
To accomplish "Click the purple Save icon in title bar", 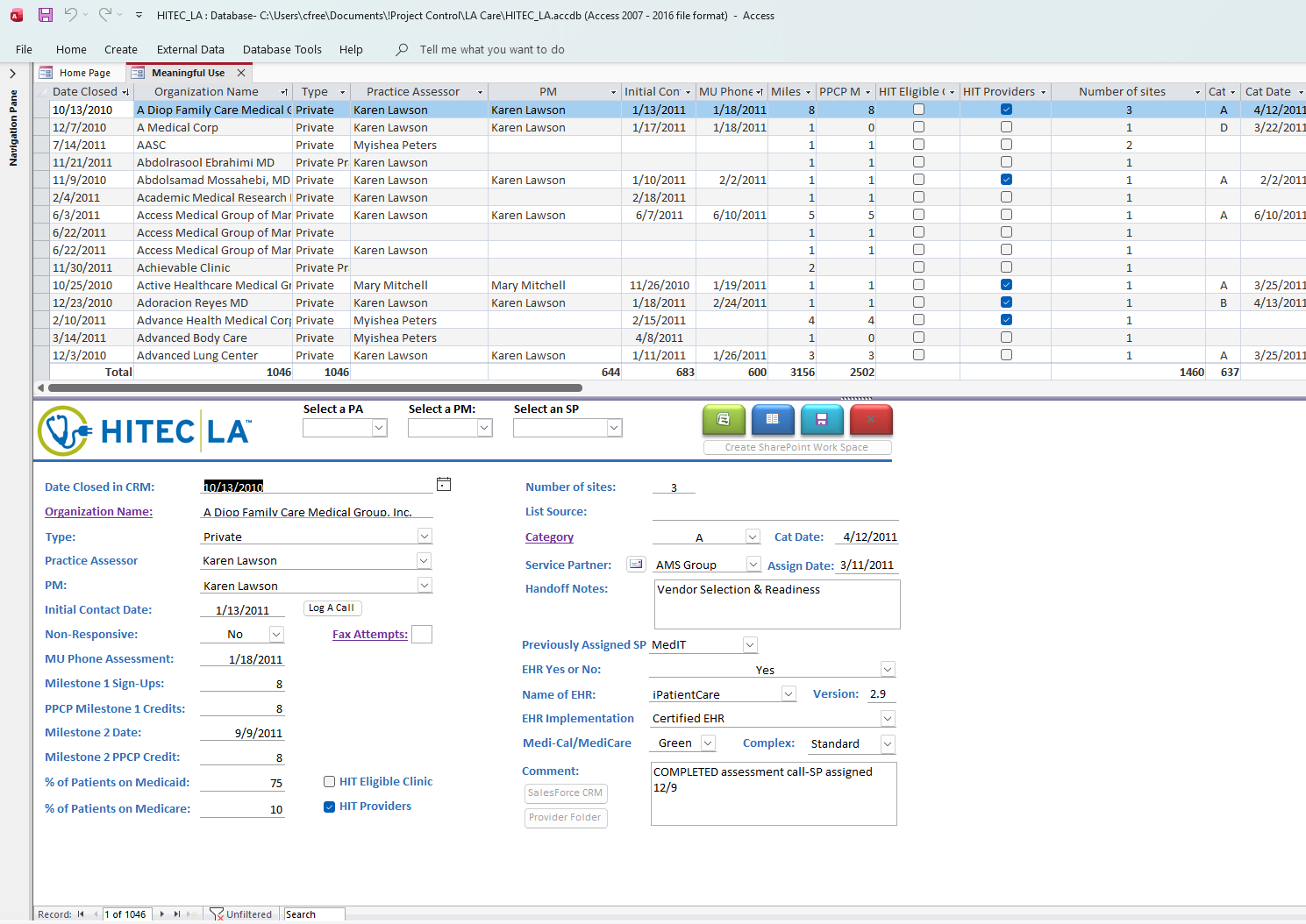I will point(46,15).
